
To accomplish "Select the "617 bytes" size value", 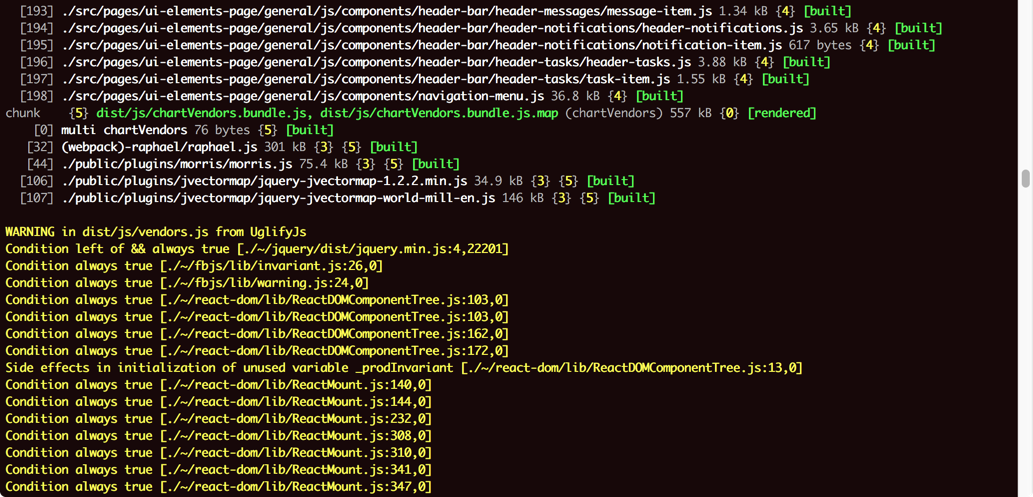I will 820,45.
